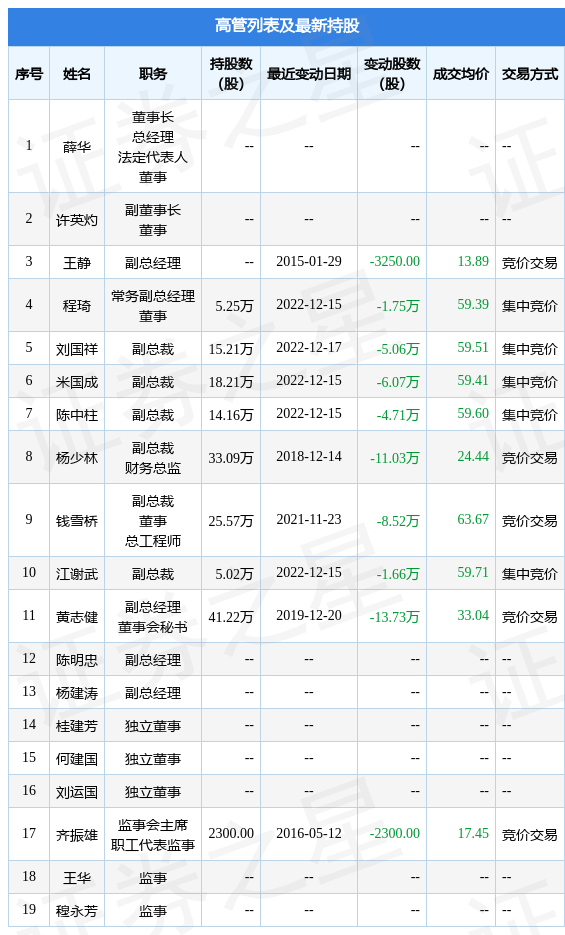Click the average price 59.39
This screenshot has width=565, height=935.
pyautogui.click(x=473, y=304)
